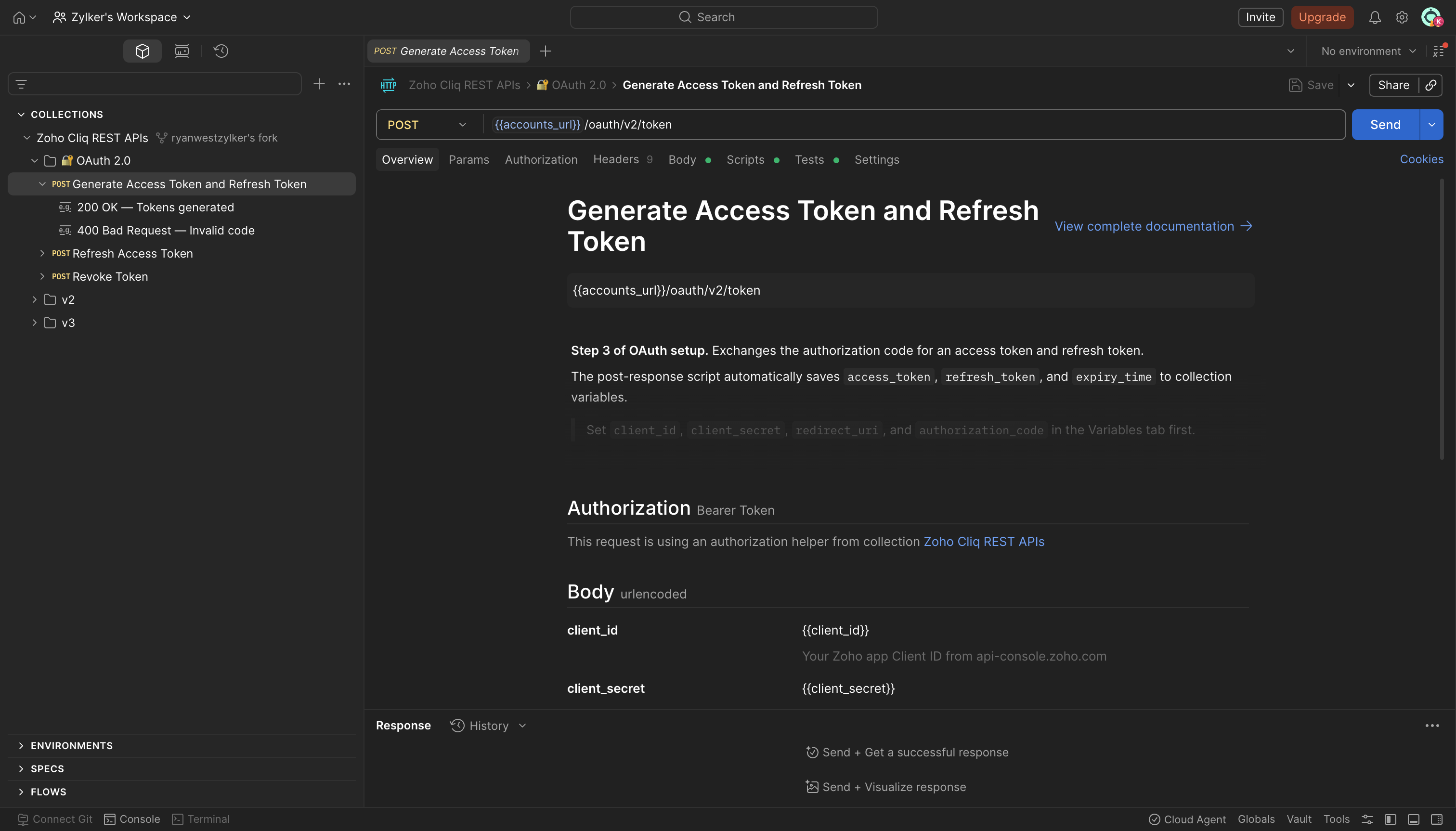1456x831 pixels.
Task: Open the OAuth 2.0 folder icon
Action: pos(50,161)
